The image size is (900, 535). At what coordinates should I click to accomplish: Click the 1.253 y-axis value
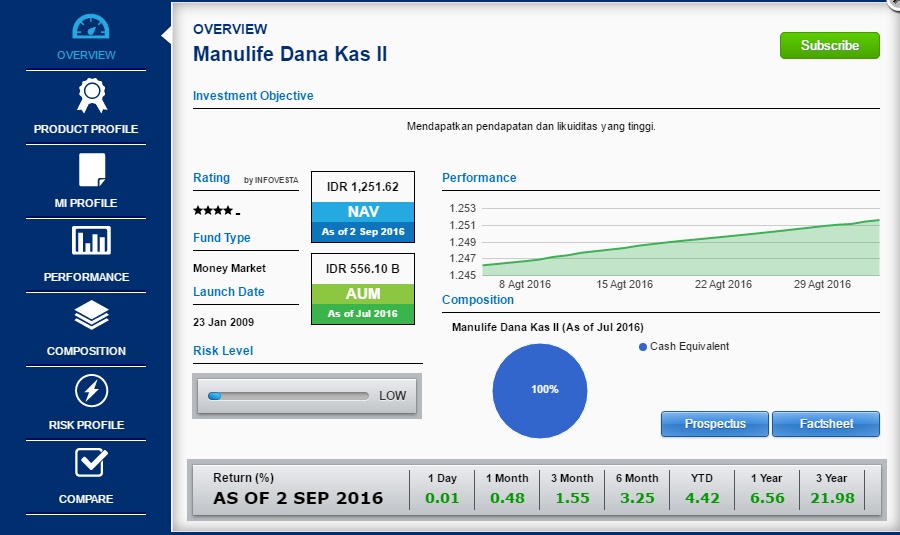[463, 208]
